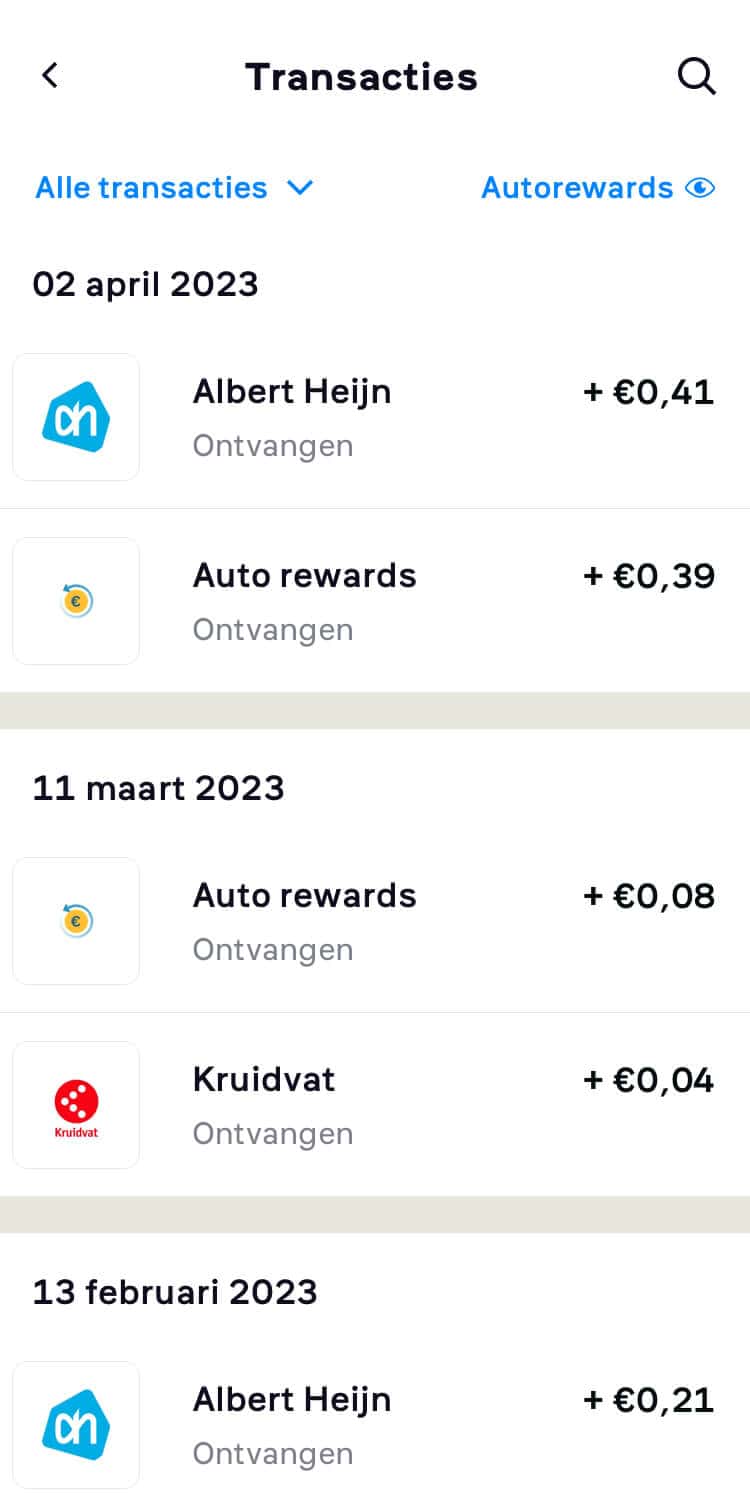Tap the back arrow icon
The width and height of the screenshot is (750, 1511).
(50, 76)
